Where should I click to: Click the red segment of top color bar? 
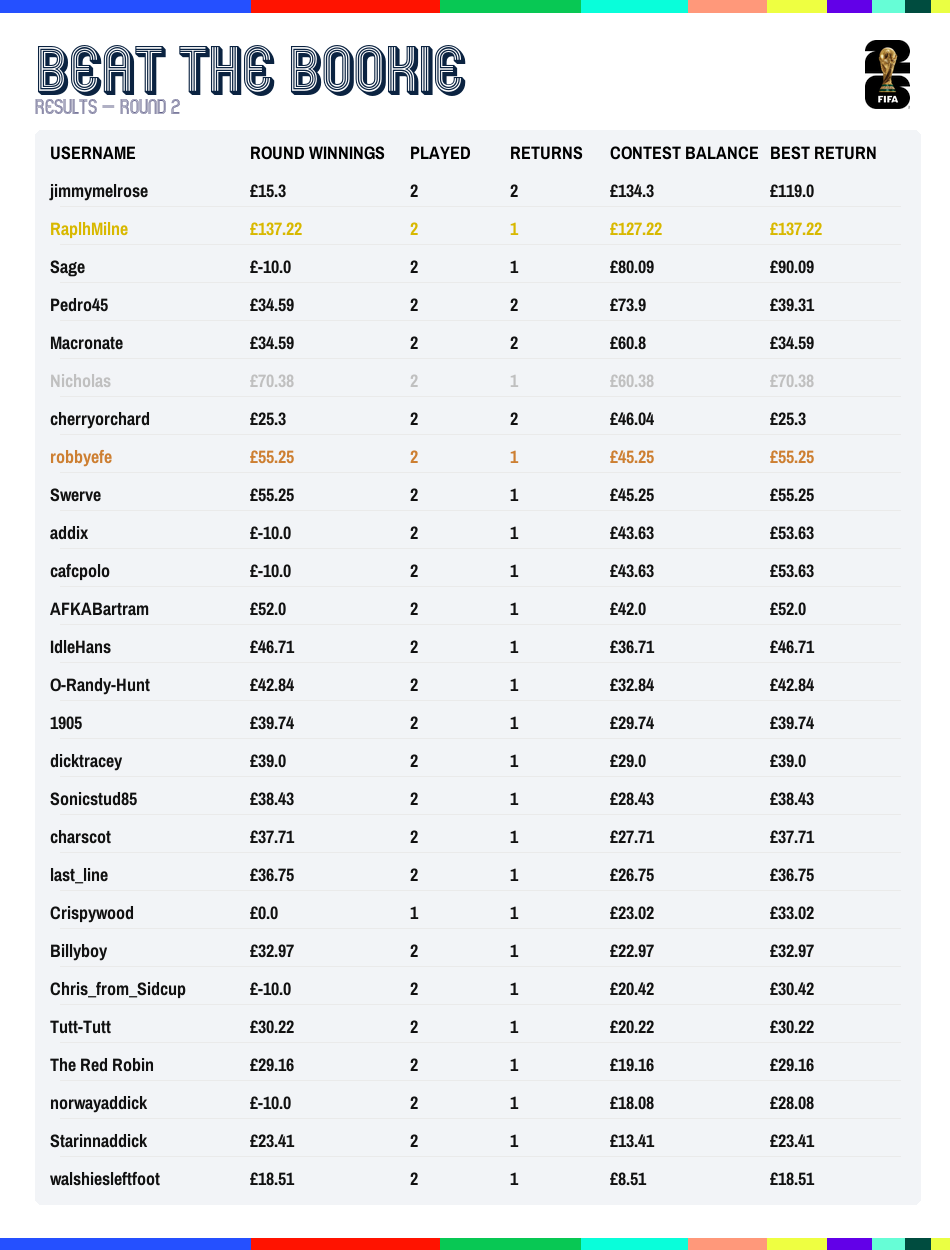[x=345, y=6]
